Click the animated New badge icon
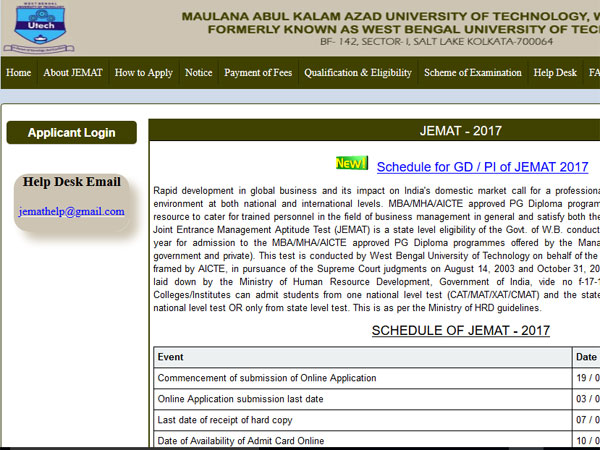600x450 pixels. coord(351,163)
